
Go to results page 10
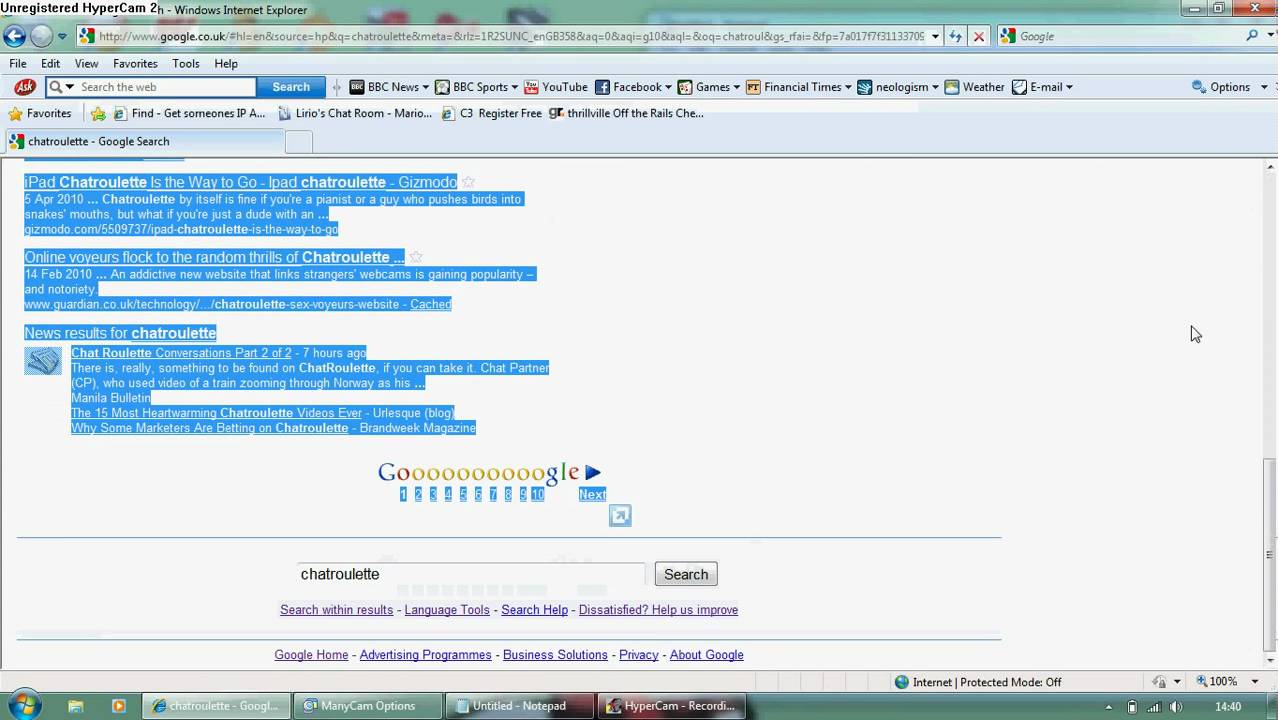click(537, 494)
